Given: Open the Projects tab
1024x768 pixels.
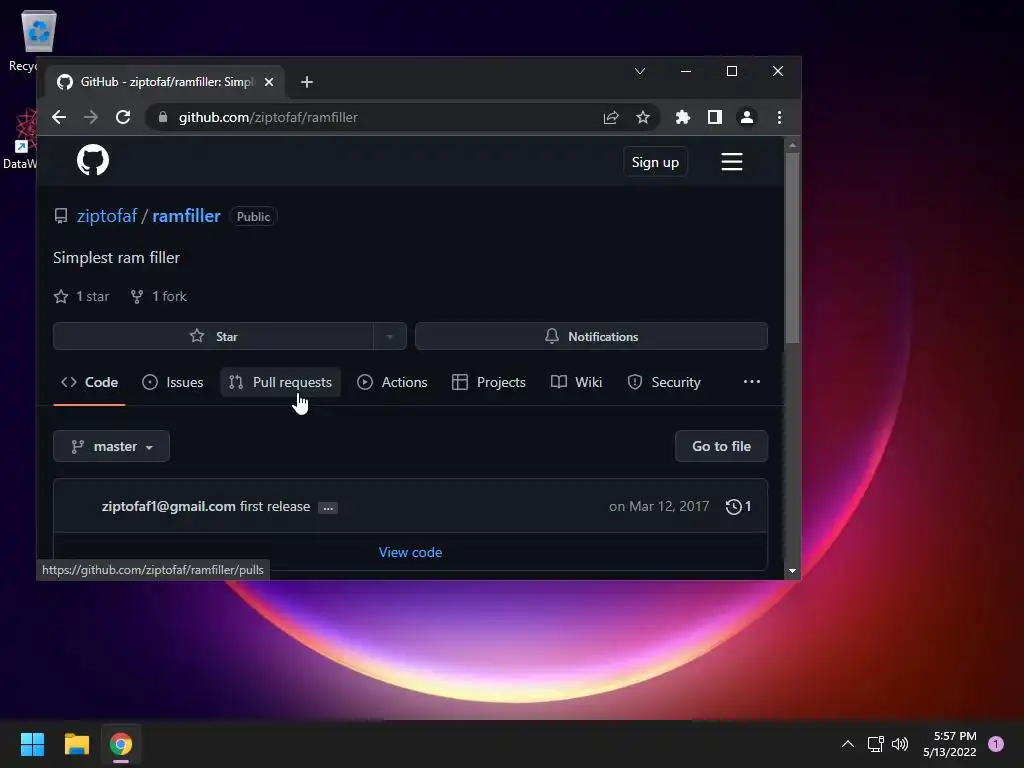Looking at the screenshot, I should (x=488, y=383).
